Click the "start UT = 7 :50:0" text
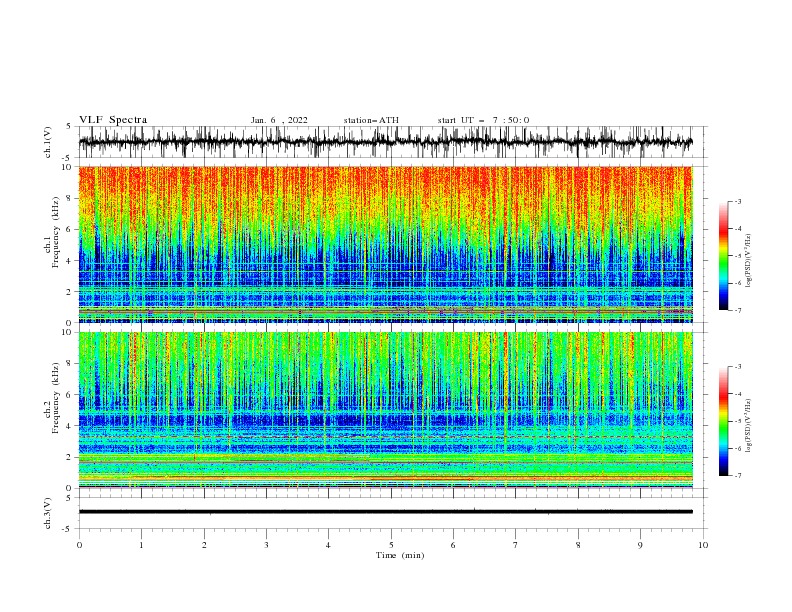Viewport: 792px width, 612px height. click(483, 120)
